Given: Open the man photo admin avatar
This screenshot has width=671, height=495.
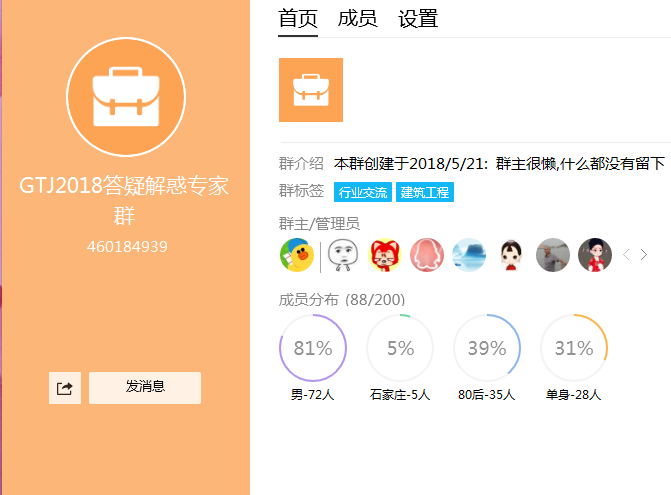Looking at the screenshot, I should [x=553, y=255].
